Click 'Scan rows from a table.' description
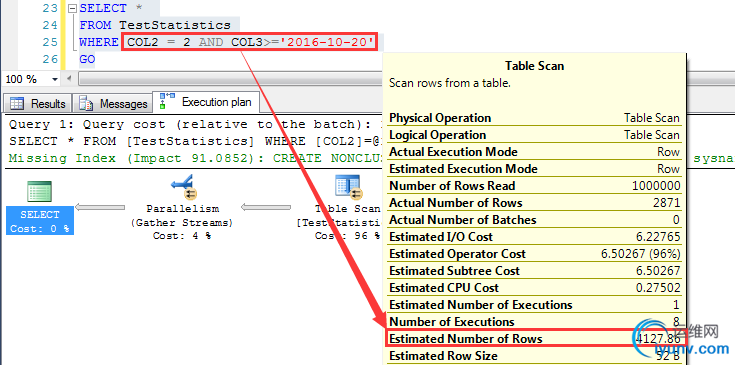Image resolution: width=735 pixels, height=365 pixels. point(450,83)
